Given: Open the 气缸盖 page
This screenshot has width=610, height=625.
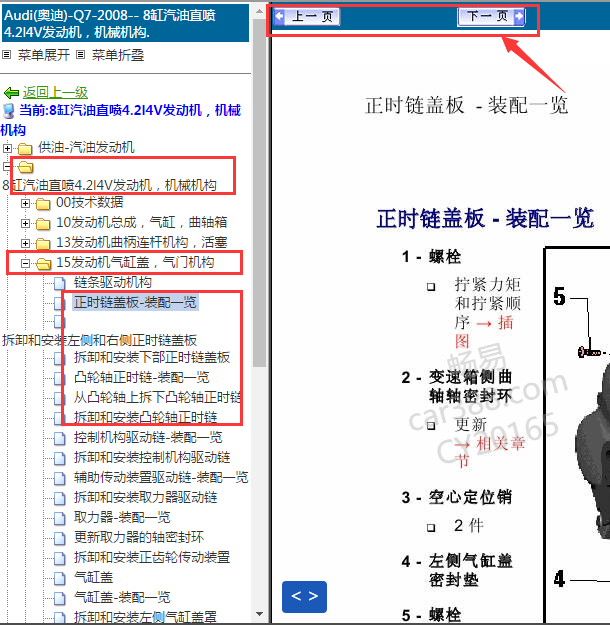Looking at the screenshot, I should click(93, 577).
